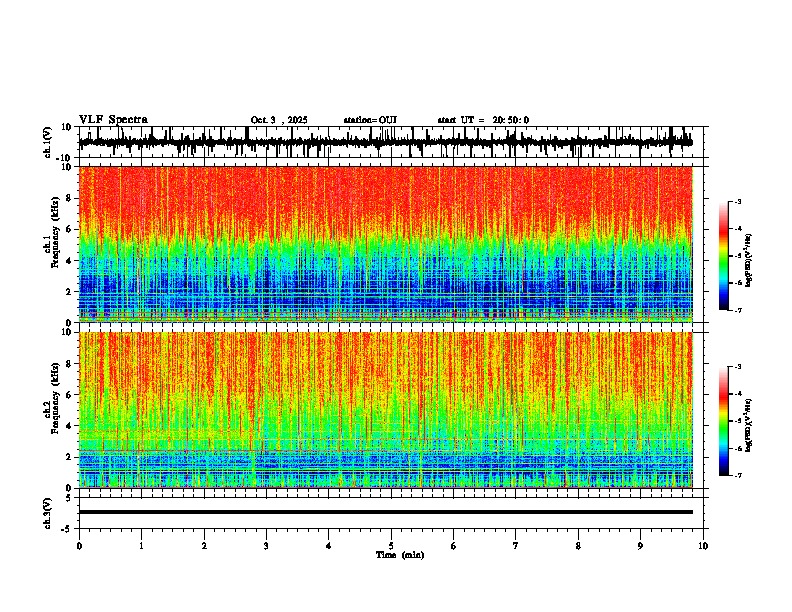The width and height of the screenshot is (792, 612).
Task: Select the "Oct. 3 , 2025" date text
Action: 279,120
